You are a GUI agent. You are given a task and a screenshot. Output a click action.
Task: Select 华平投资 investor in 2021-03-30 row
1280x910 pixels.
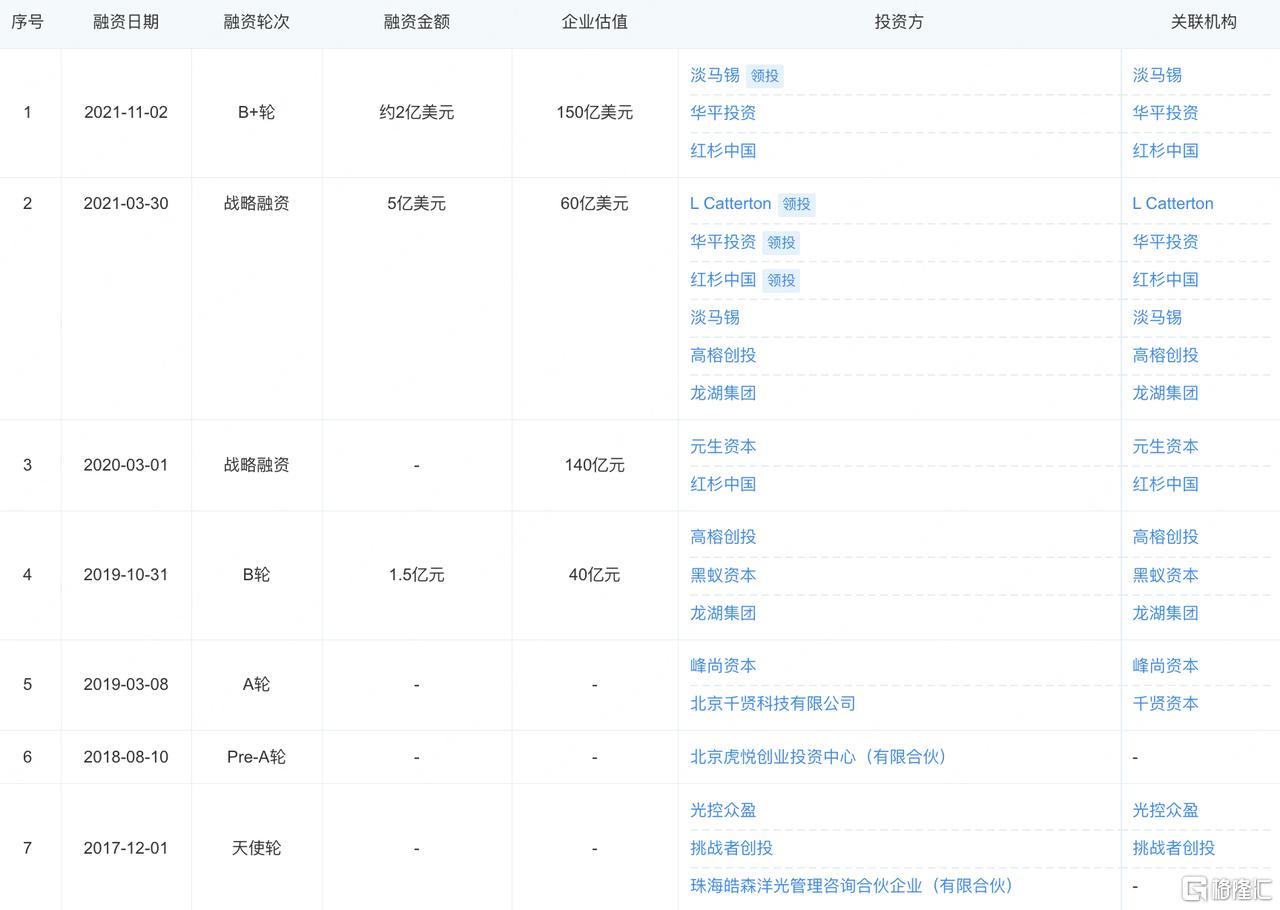(723, 242)
